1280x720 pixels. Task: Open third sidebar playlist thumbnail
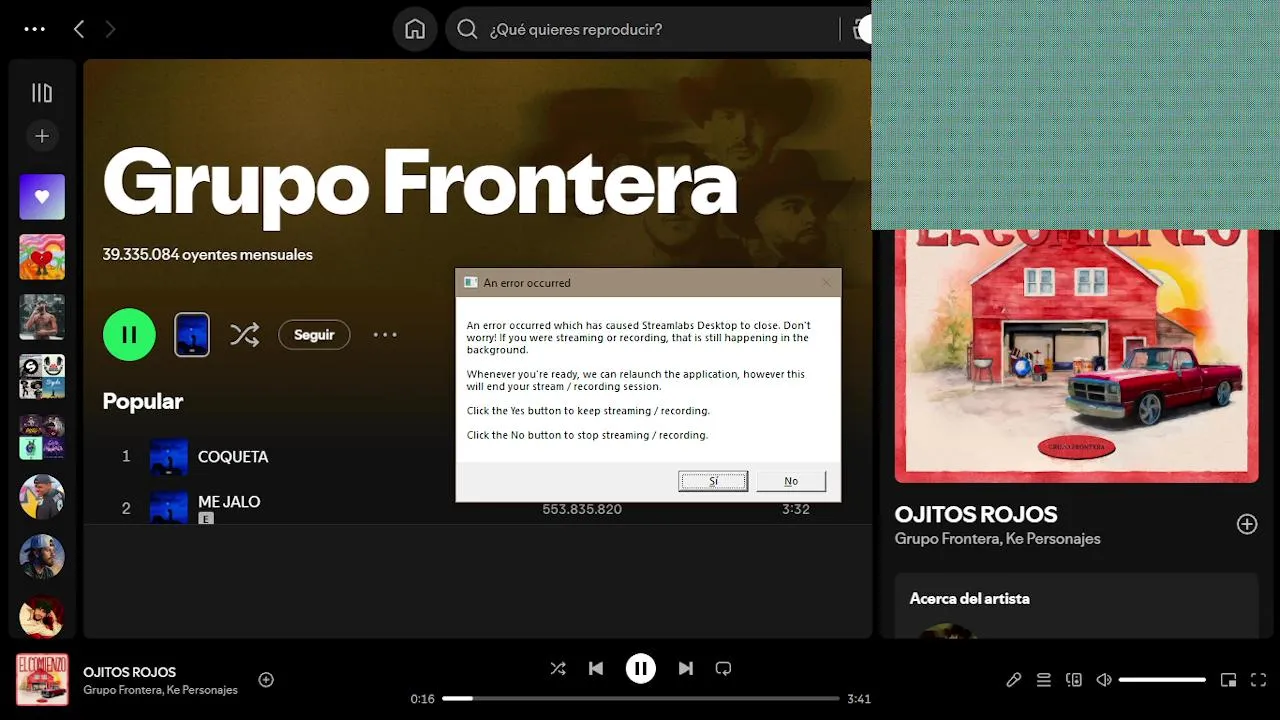(42, 317)
